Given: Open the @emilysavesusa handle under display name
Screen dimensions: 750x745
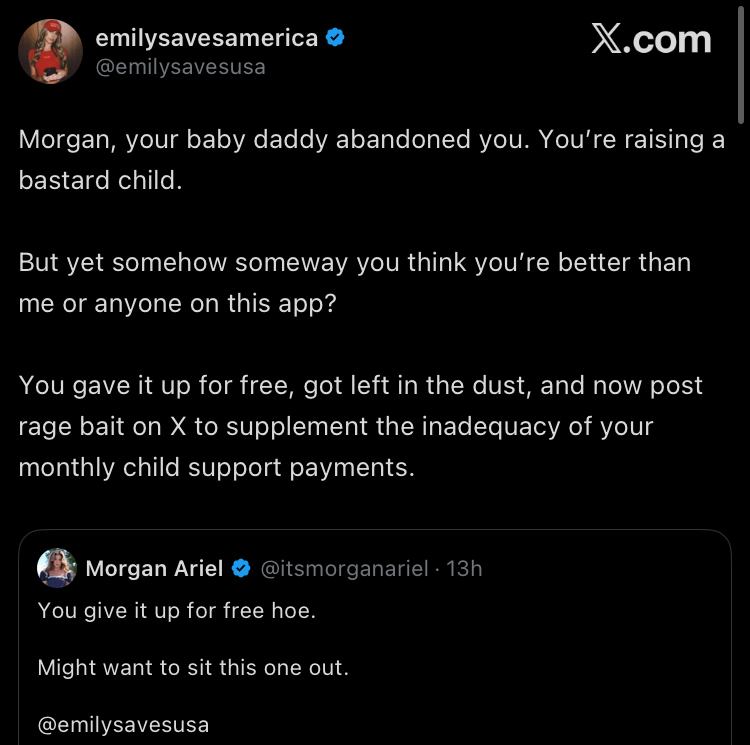Looking at the screenshot, I should pyautogui.click(x=180, y=67).
